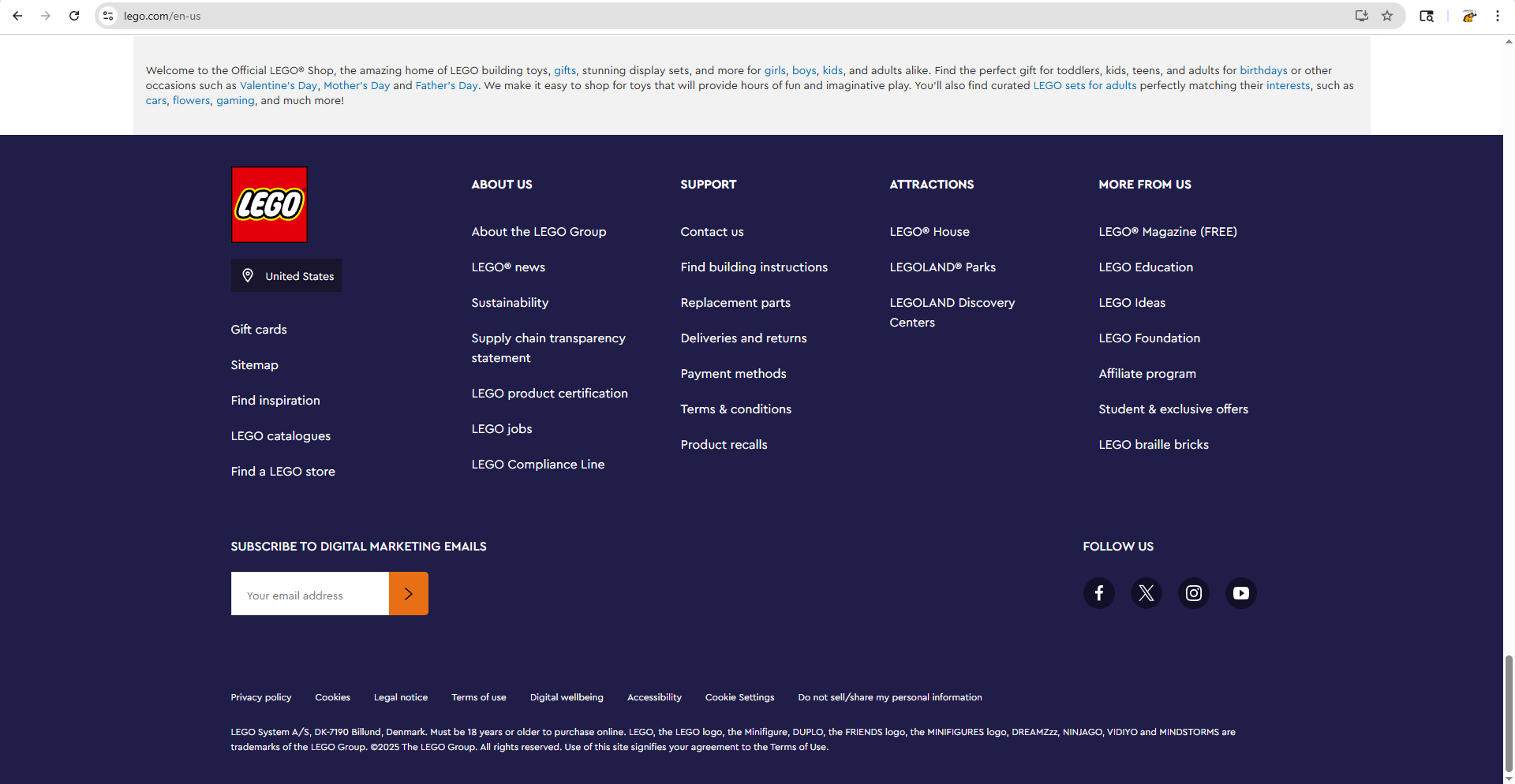Go back with the browser back arrow
The height and width of the screenshot is (784, 1515).
(x=17, y=16)
